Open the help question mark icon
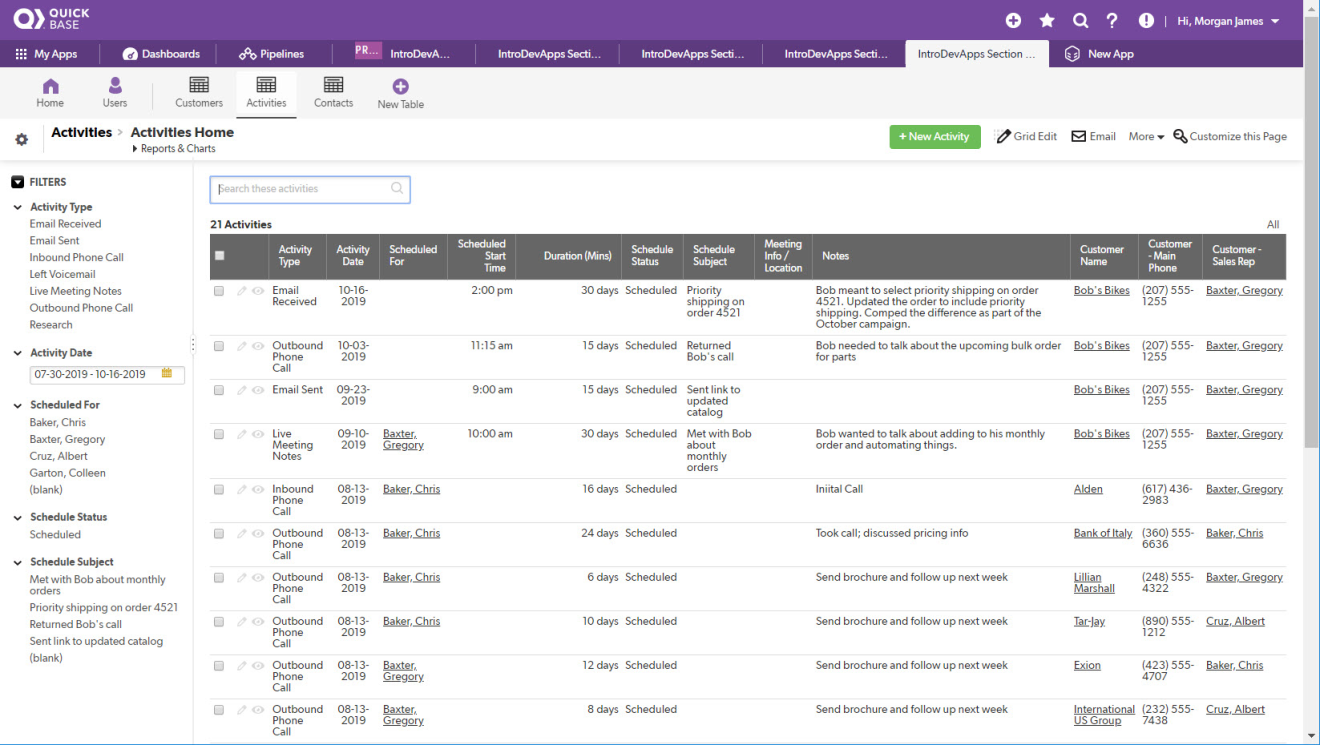 tap(1112, 21)
